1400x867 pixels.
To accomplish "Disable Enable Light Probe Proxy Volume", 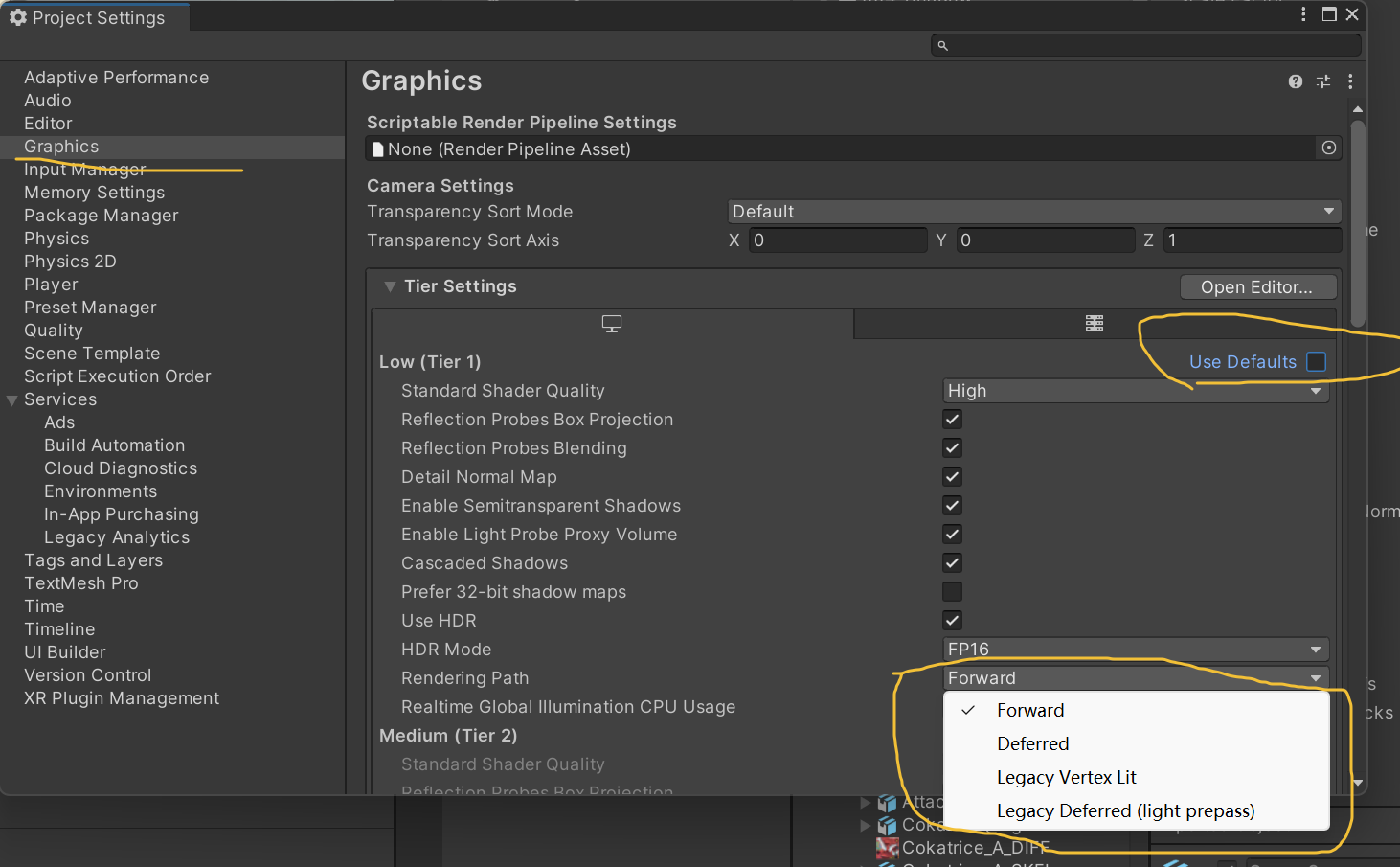I will pyautogui.click(x=952, y=534).
